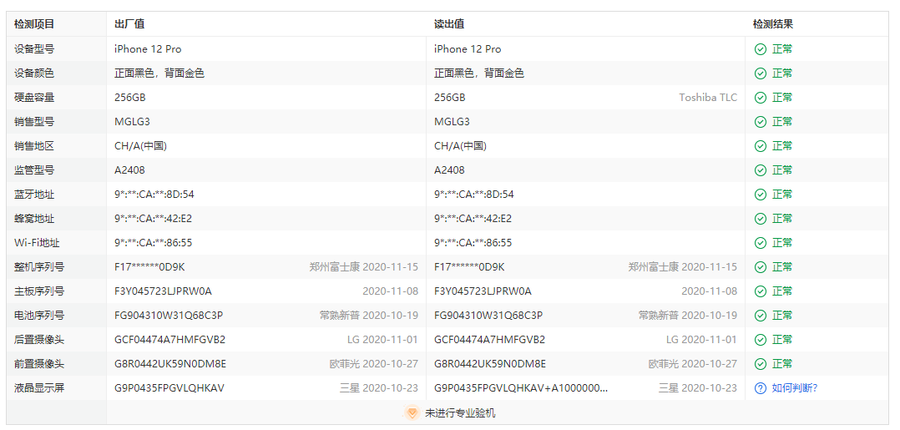Select the 检测结果 column header

773,24
